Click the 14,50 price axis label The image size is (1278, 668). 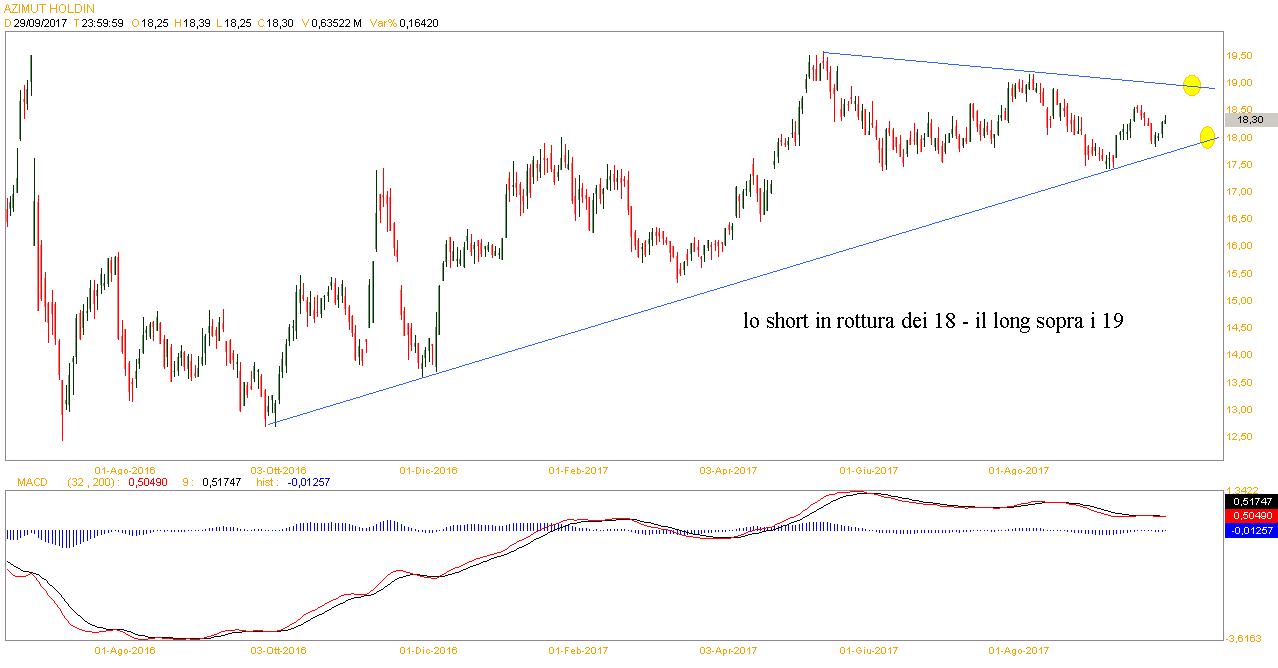pyautogui.click(x=1239, y=327)
